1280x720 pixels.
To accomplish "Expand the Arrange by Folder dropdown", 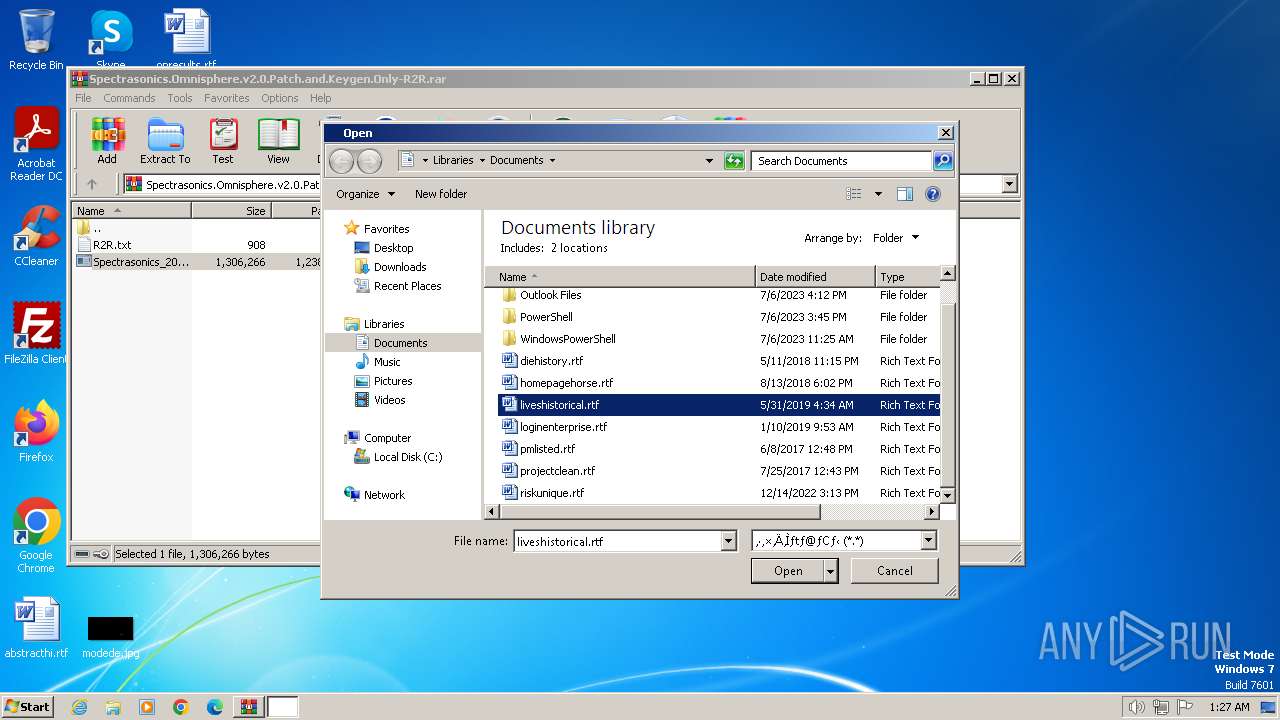I will tap(895, 238).
